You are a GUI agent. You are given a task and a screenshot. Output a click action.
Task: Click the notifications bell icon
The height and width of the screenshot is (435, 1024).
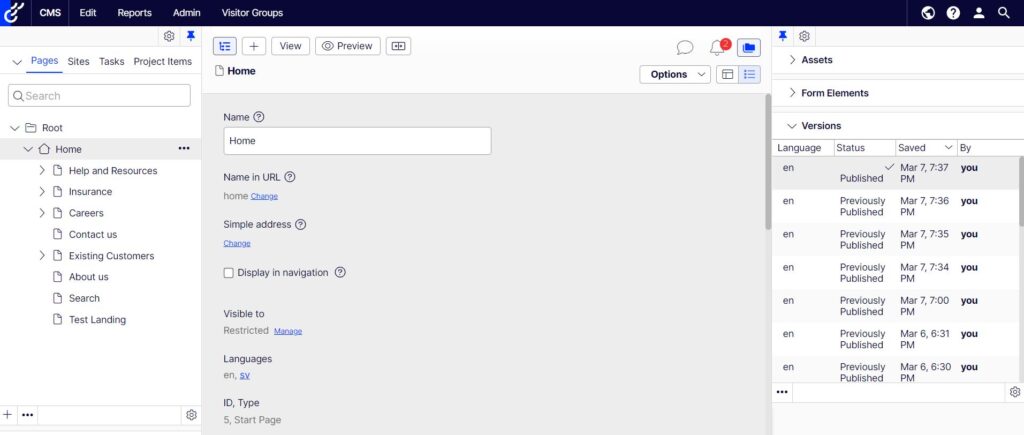[717, 48]
